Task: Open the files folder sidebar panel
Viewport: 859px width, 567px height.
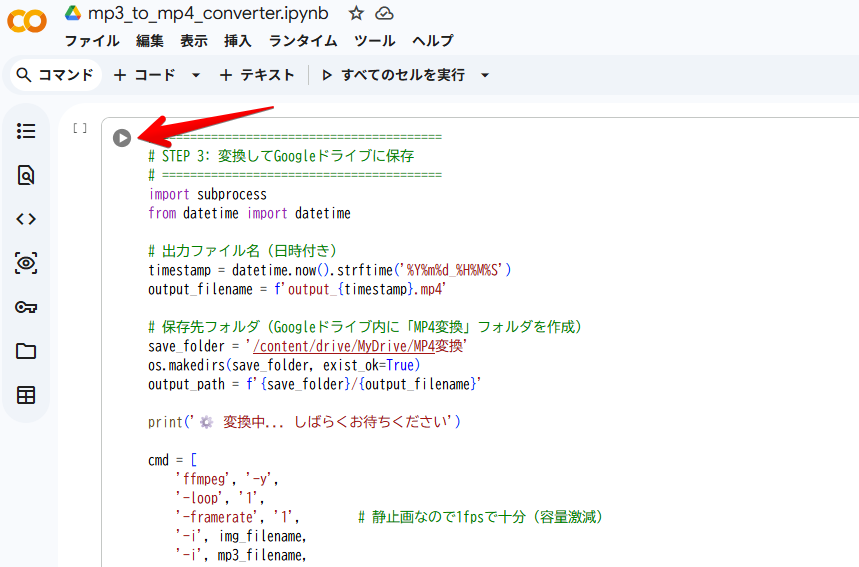Action: 26,351
